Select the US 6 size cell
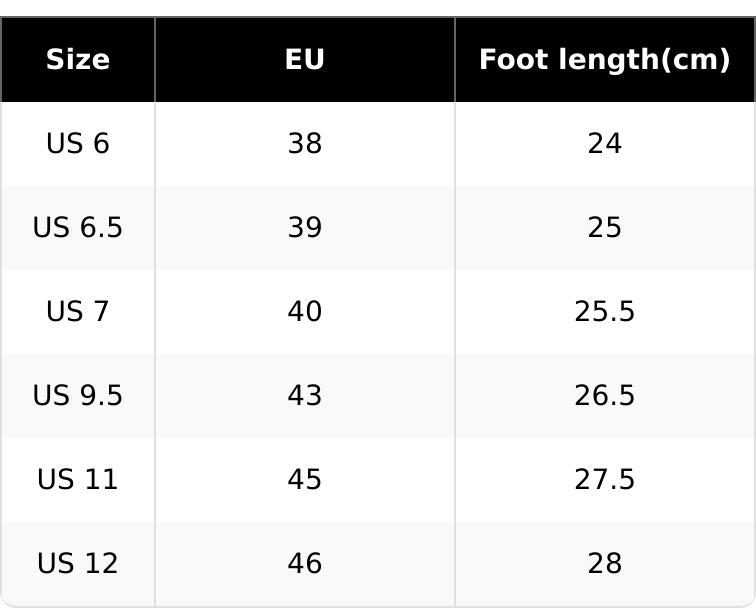Viewport: 756px width, 608px height. pyautogui.click(x=78, y=144)
